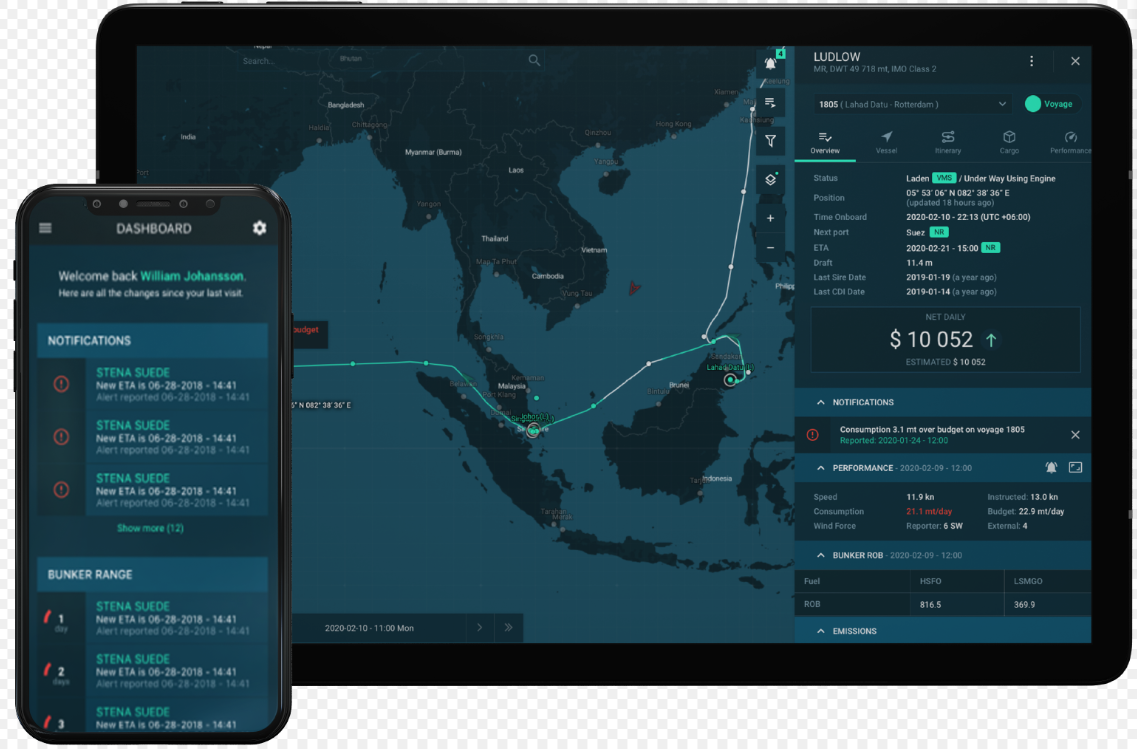Open the phone dashboard hamburger menu

tap(45, 228)
